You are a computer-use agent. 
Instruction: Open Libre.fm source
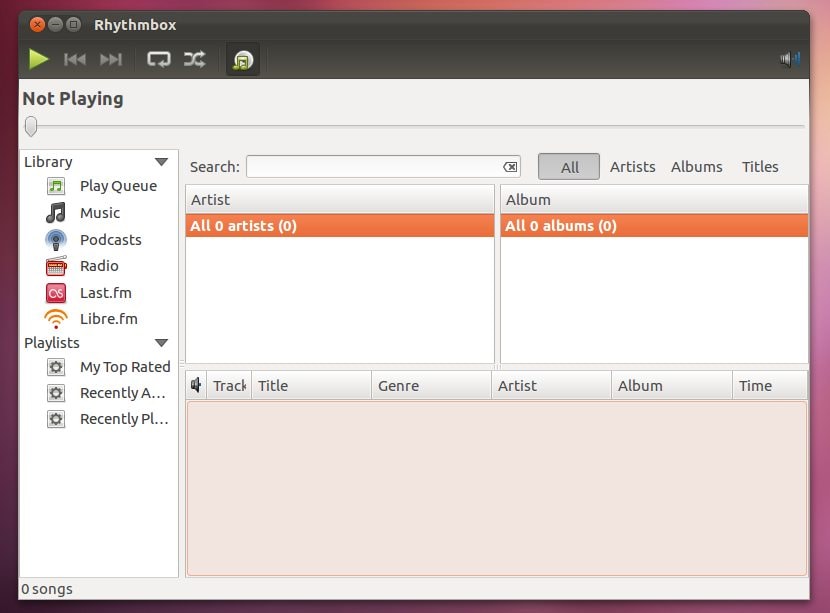[109, 319]
